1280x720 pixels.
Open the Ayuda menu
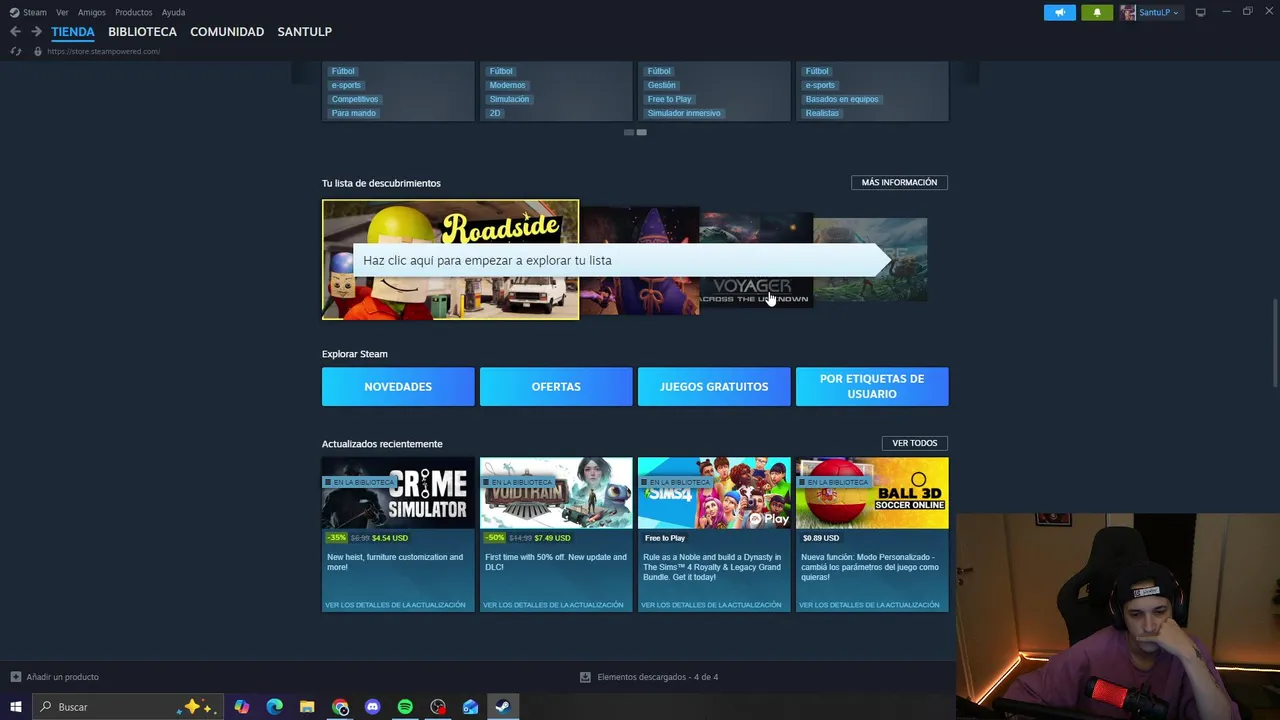click(173, 12)
